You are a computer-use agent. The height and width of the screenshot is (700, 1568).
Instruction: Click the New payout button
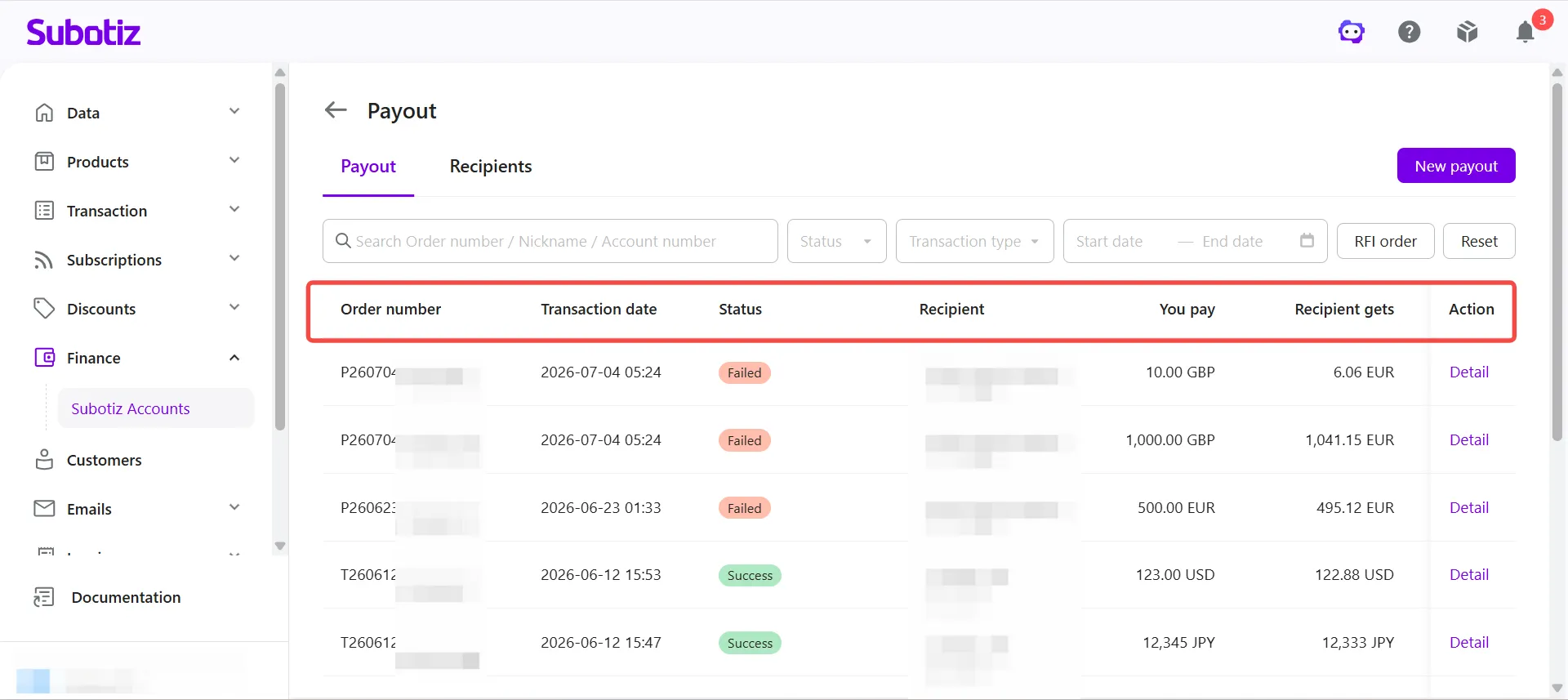(1456, 166)
